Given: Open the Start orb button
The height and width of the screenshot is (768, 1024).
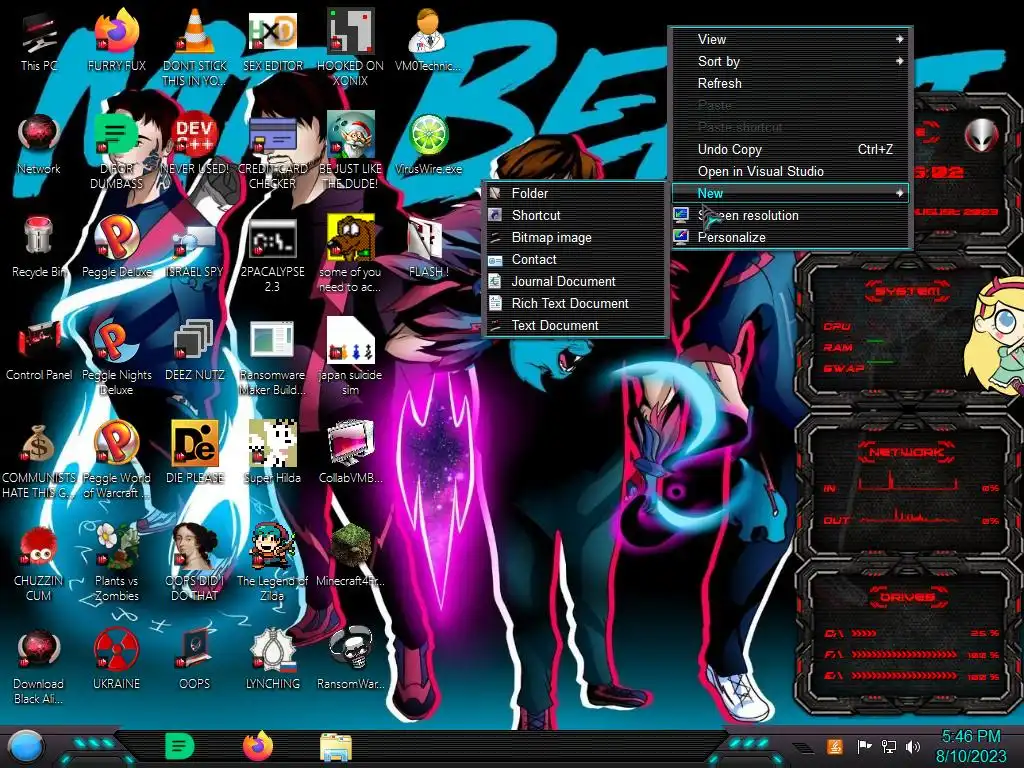Looking at the screenshot, I should click(x=26, y=746).
